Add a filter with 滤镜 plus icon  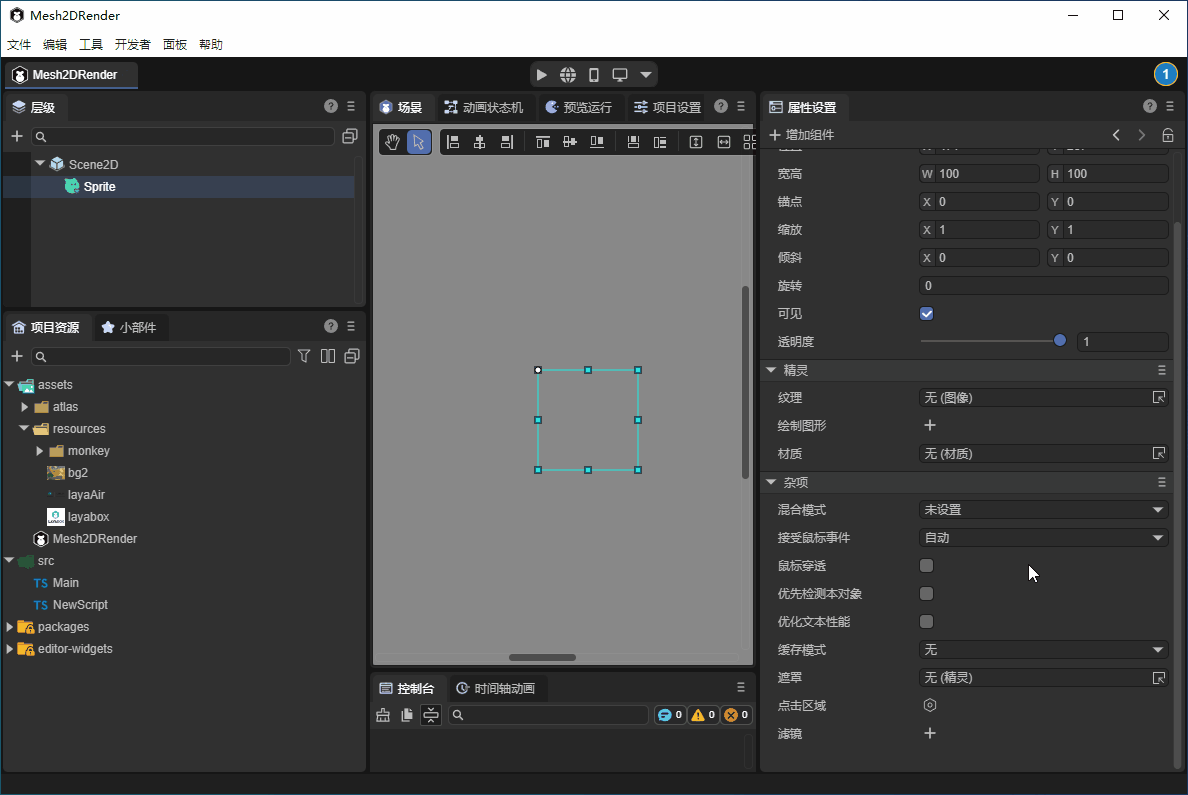[929, 733]
